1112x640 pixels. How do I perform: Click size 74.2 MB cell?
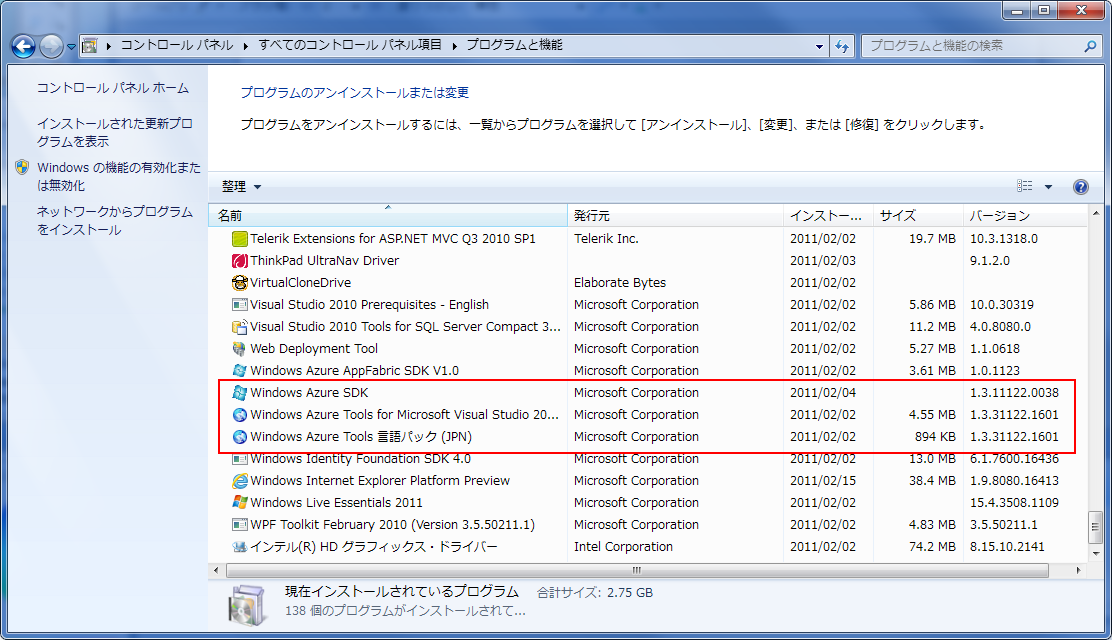pyautogui.click(x=933, y=547)
